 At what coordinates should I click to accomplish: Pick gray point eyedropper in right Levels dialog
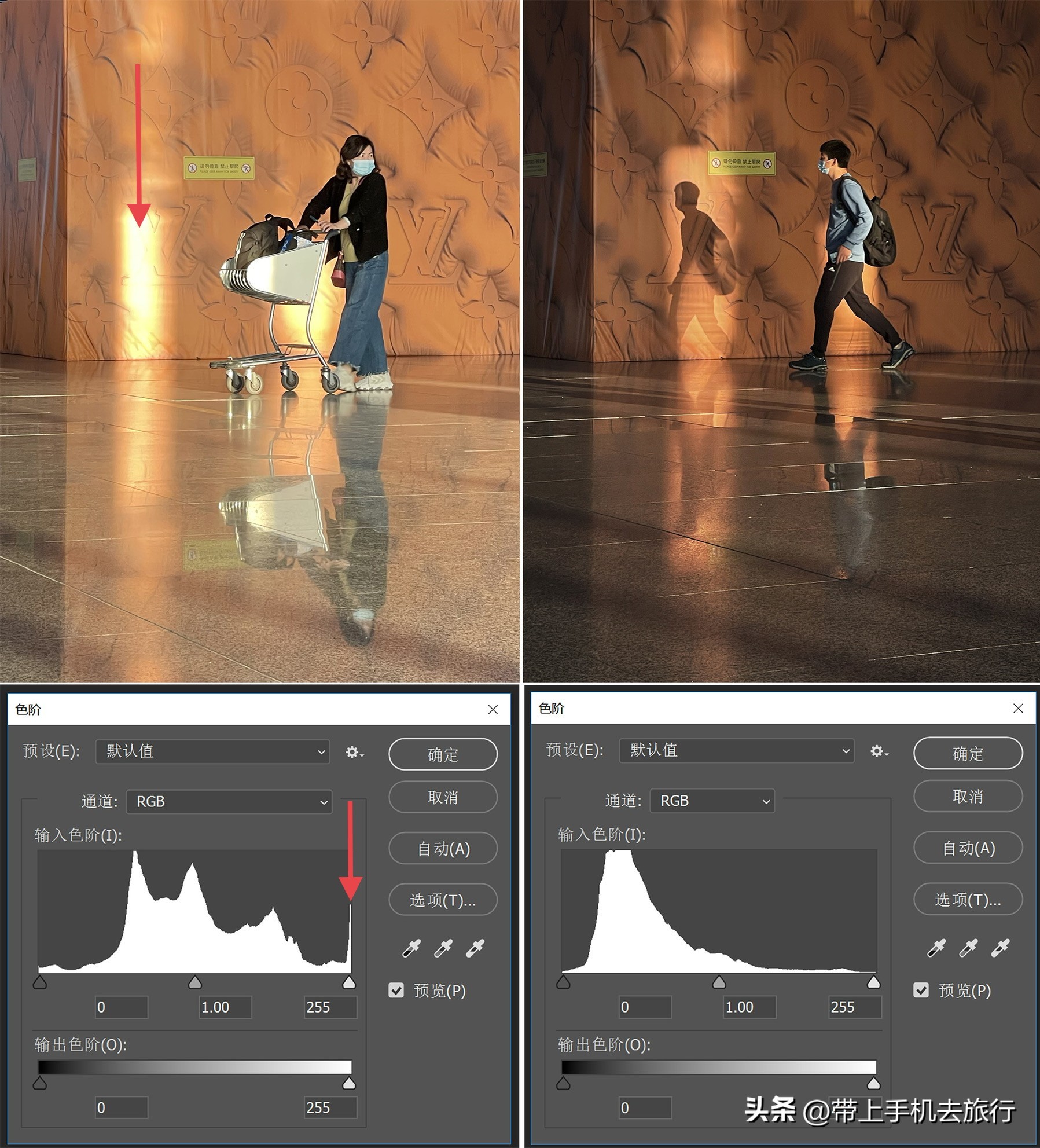968,948
